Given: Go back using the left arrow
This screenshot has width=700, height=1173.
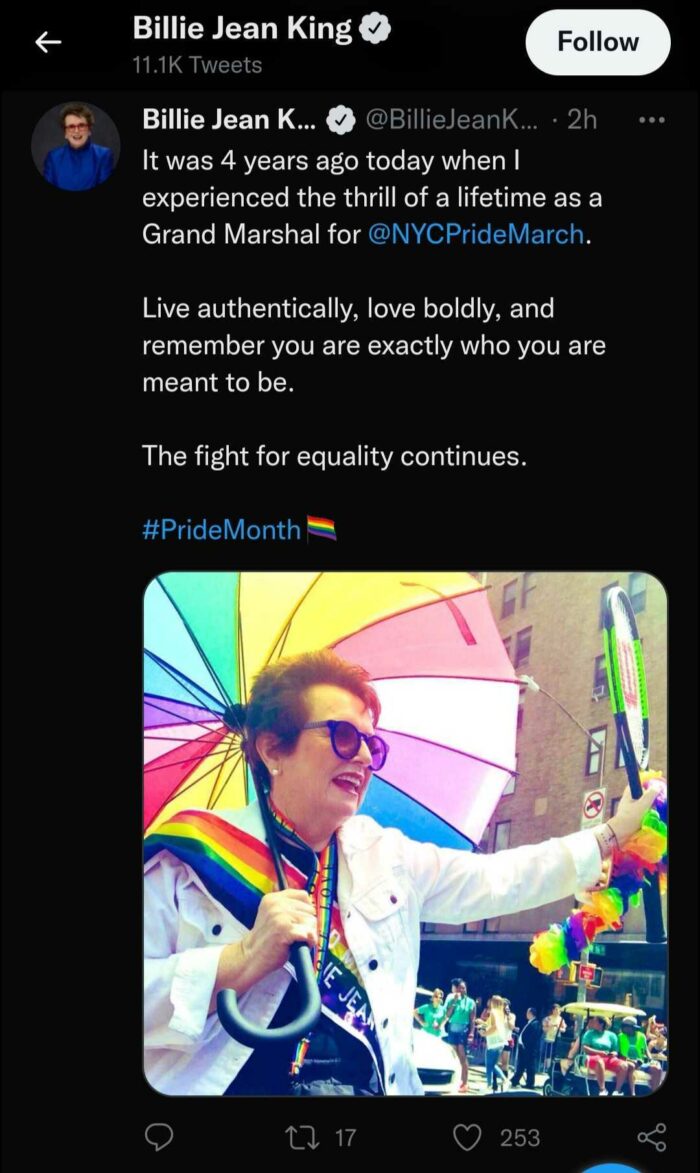Looking at the screenshot, I should [x=49, y=43].
